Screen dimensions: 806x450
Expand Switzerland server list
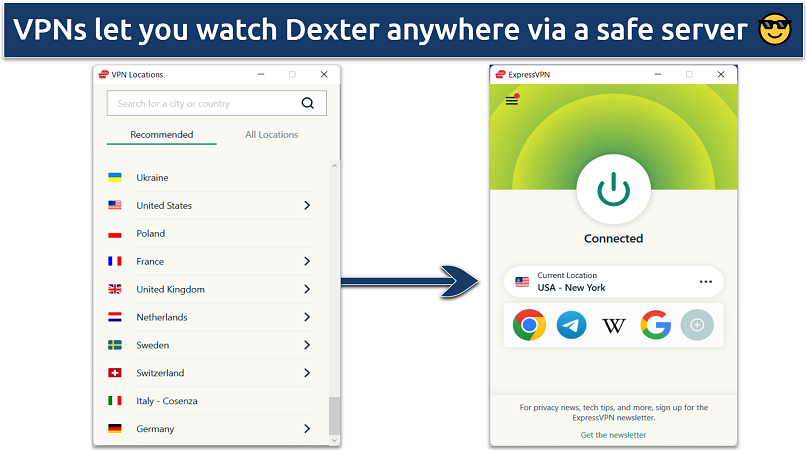[x=307, y=373]
